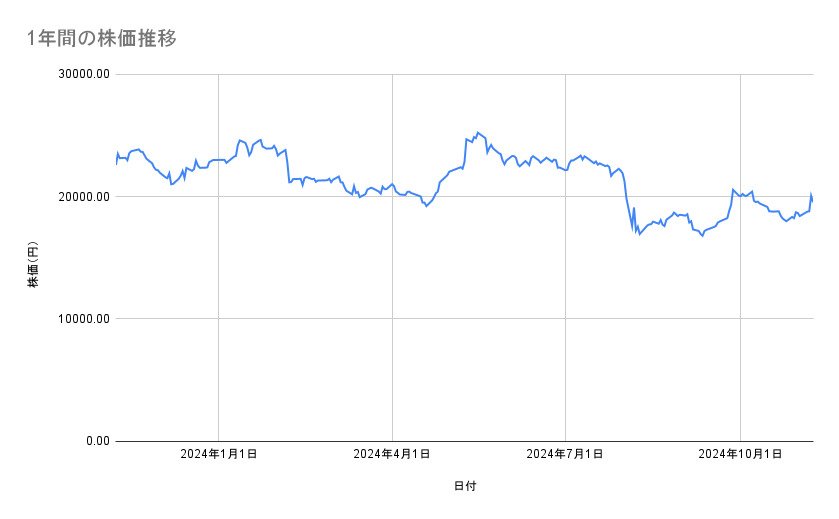The image size is (839, 519).
Task: Click the rightmost end of the price line
Action: (812, 198)
